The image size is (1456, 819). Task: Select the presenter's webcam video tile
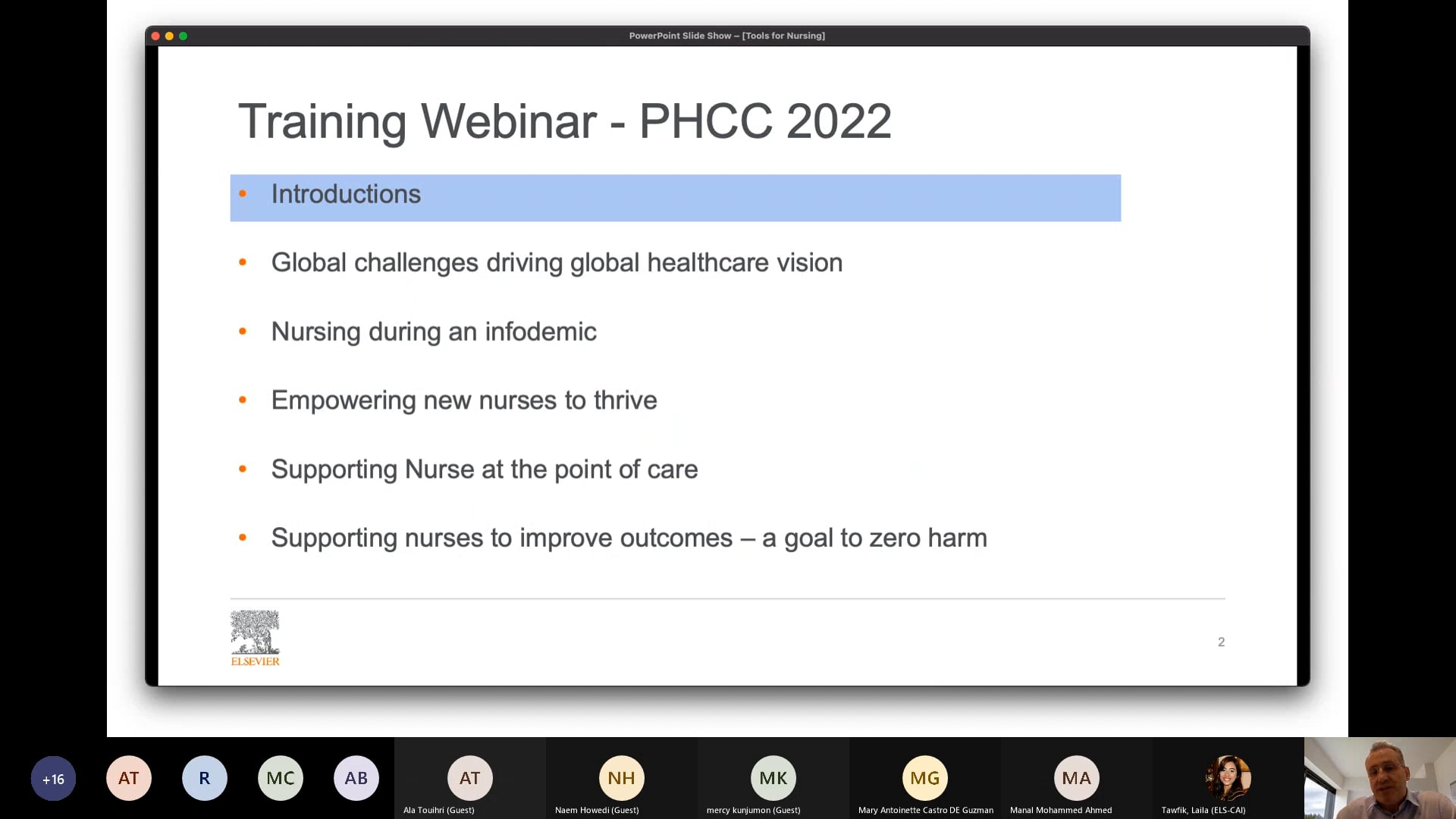[1380, 778]
